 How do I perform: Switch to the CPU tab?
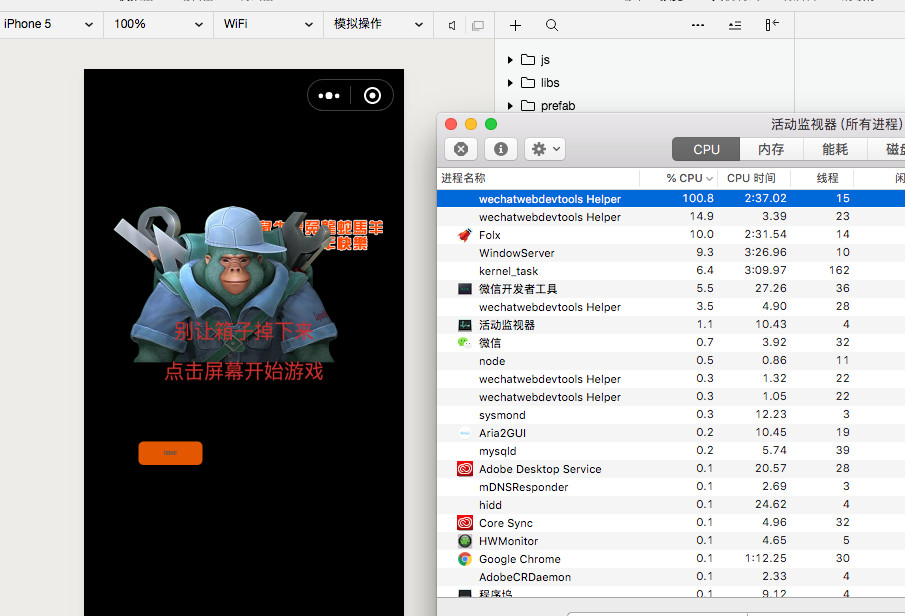pos(706,150)
